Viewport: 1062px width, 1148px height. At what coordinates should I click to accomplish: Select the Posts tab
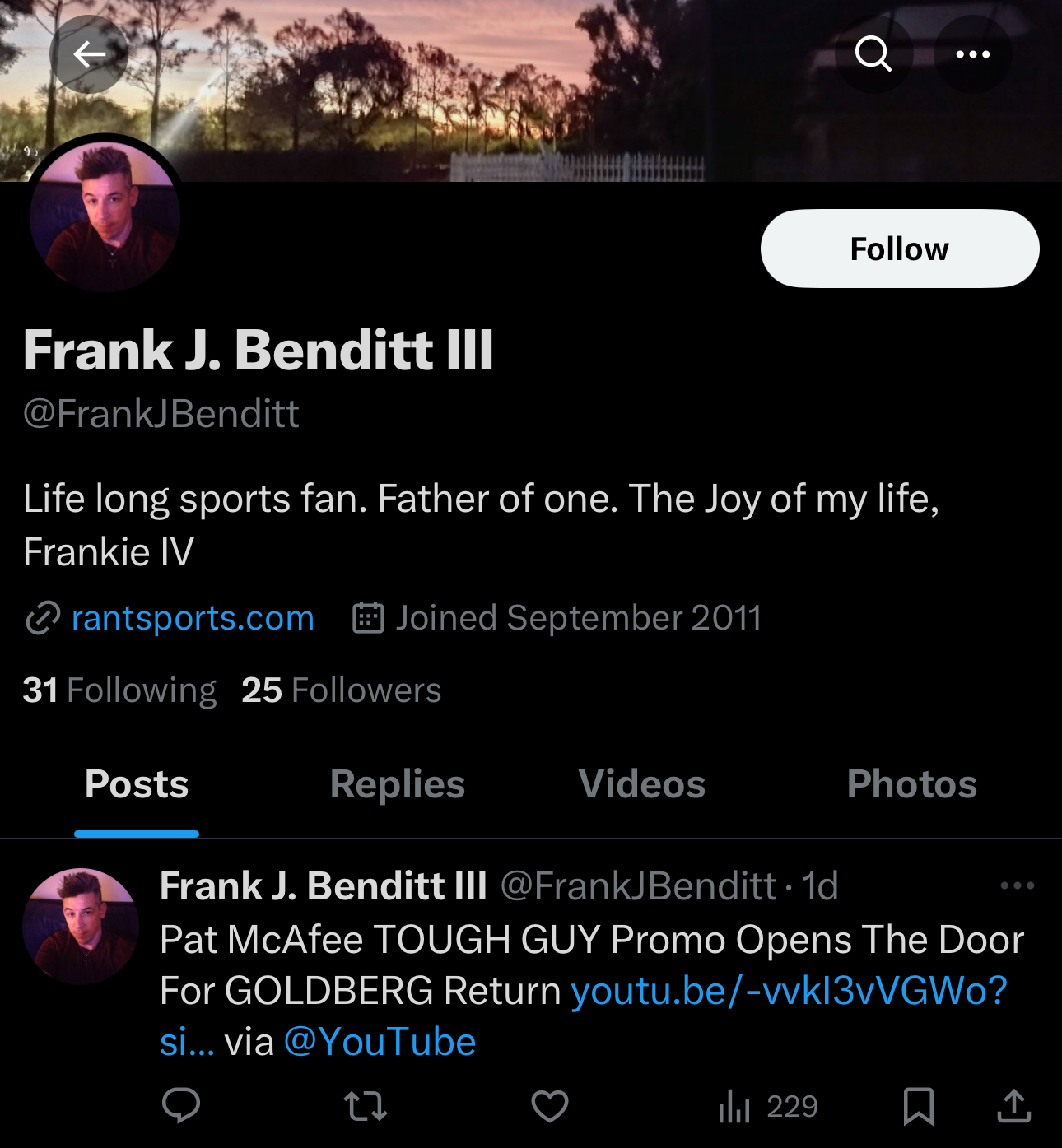point(137,784)
